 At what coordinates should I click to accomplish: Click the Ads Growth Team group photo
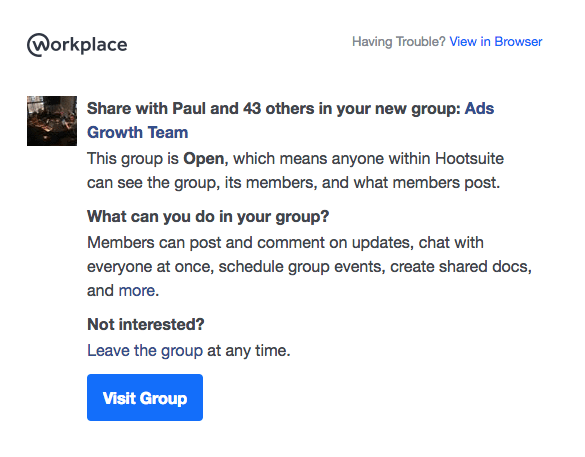52,121
